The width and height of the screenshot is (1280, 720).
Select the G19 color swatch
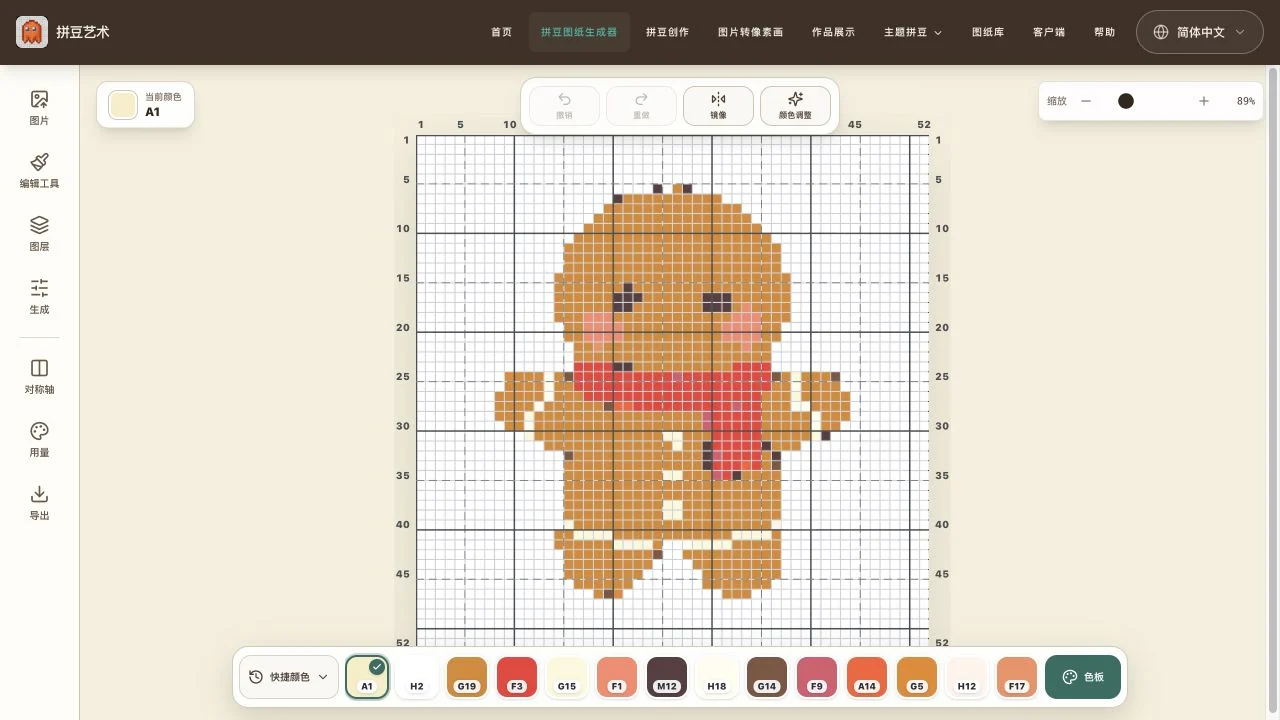pos(467,677)
